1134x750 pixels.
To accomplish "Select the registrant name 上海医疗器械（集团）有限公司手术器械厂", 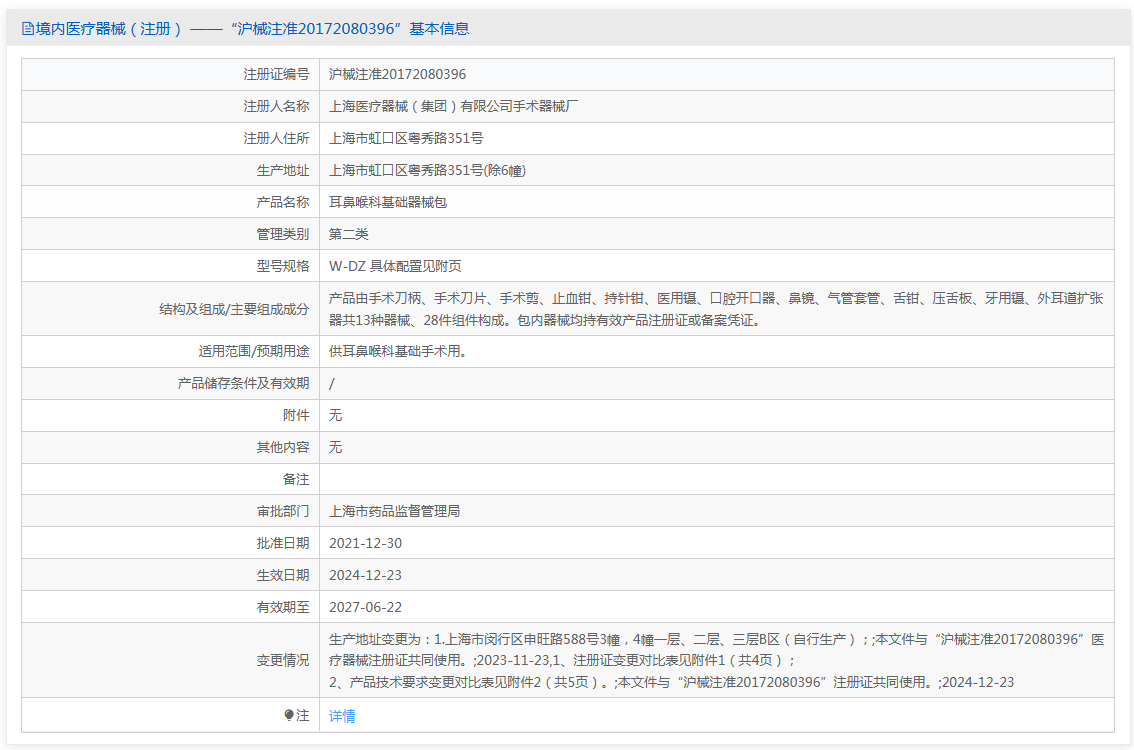I will click(453, 106).
